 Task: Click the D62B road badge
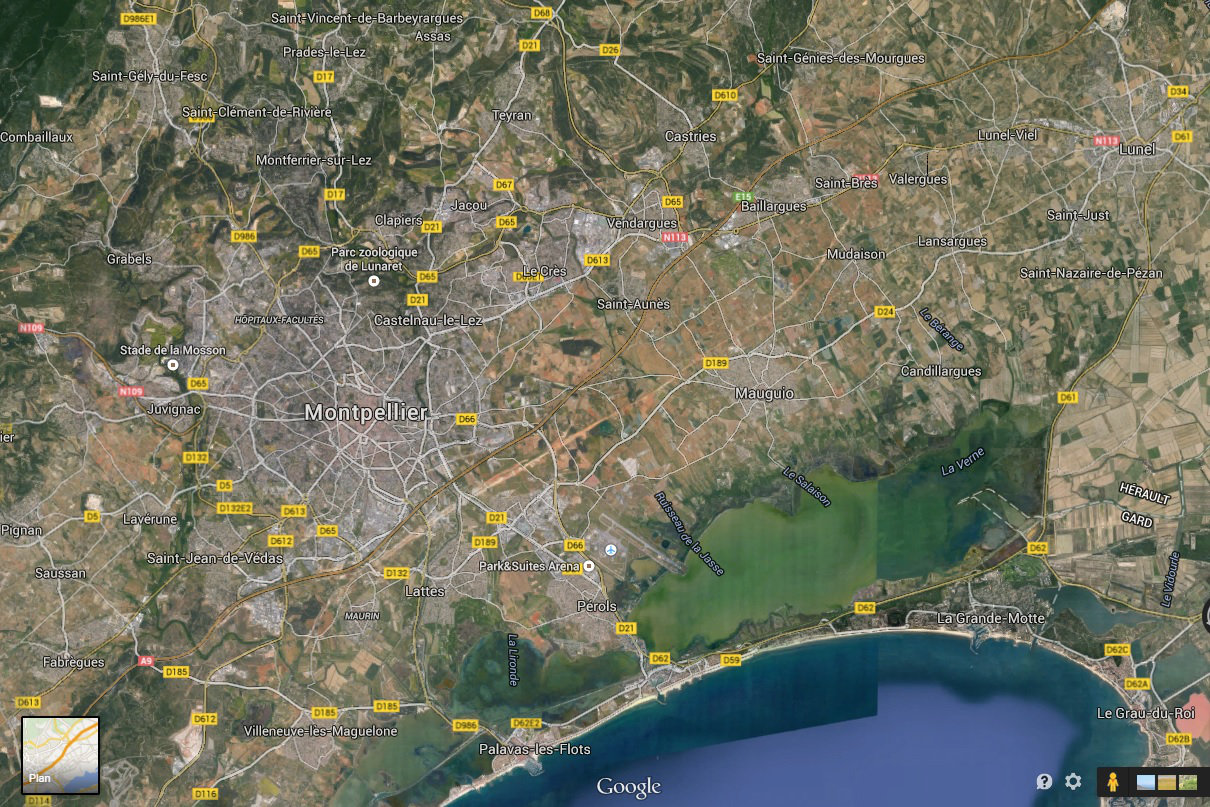tap(1179, 739)
